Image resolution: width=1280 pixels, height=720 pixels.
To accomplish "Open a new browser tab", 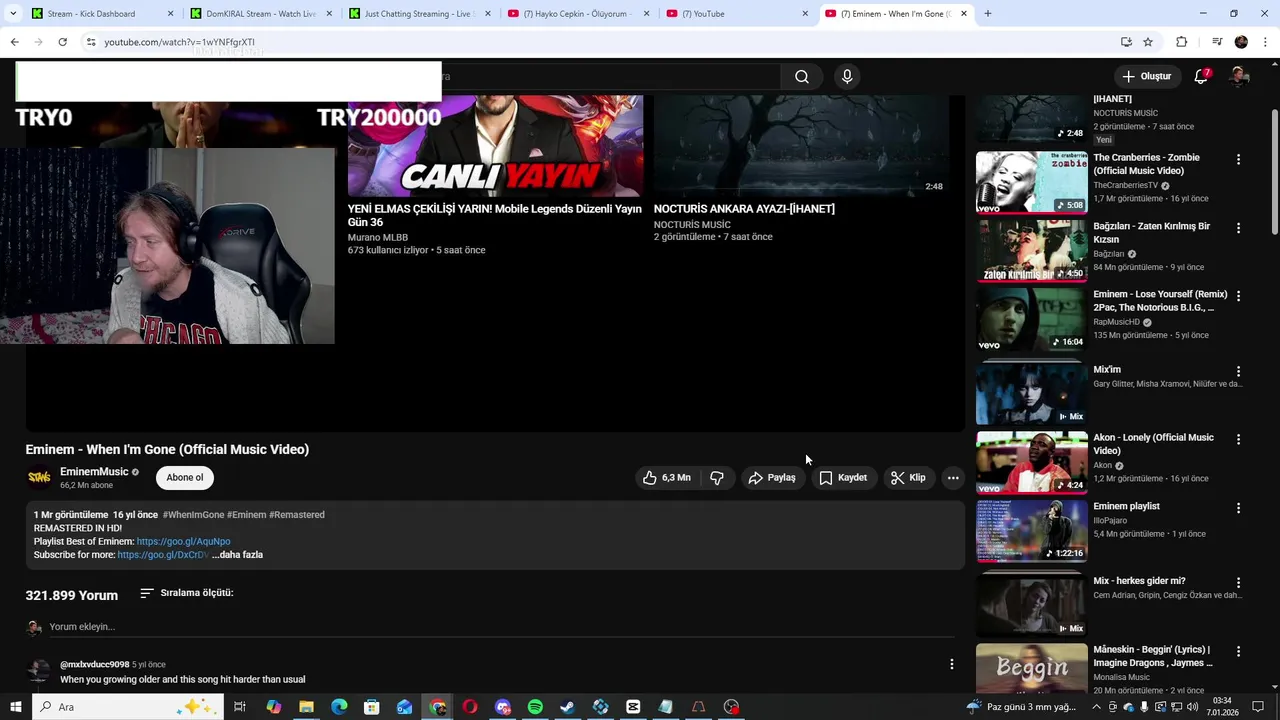I will tap(988, 14).
